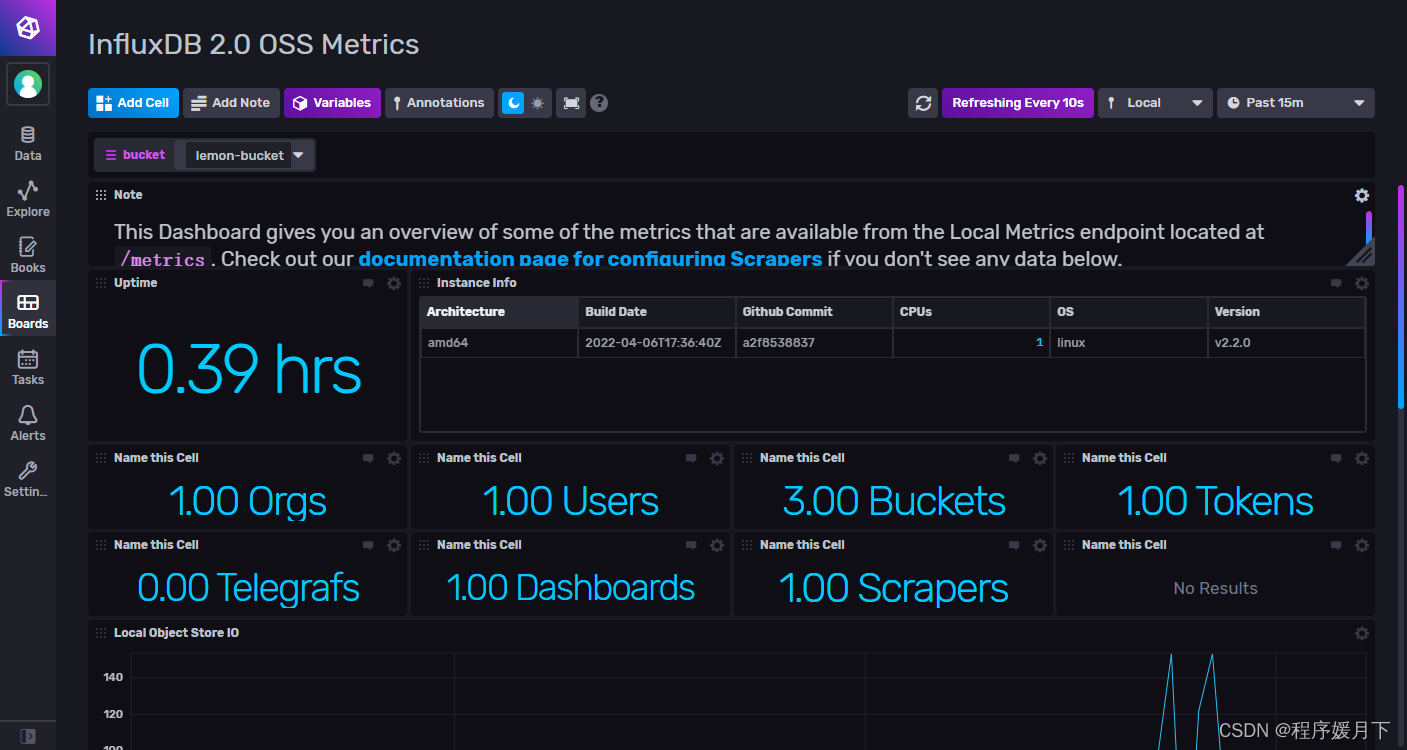Screen dimensions: 1407x750
Task: Collapse the sidebar navigation
Action: click(x=28, y=736)
